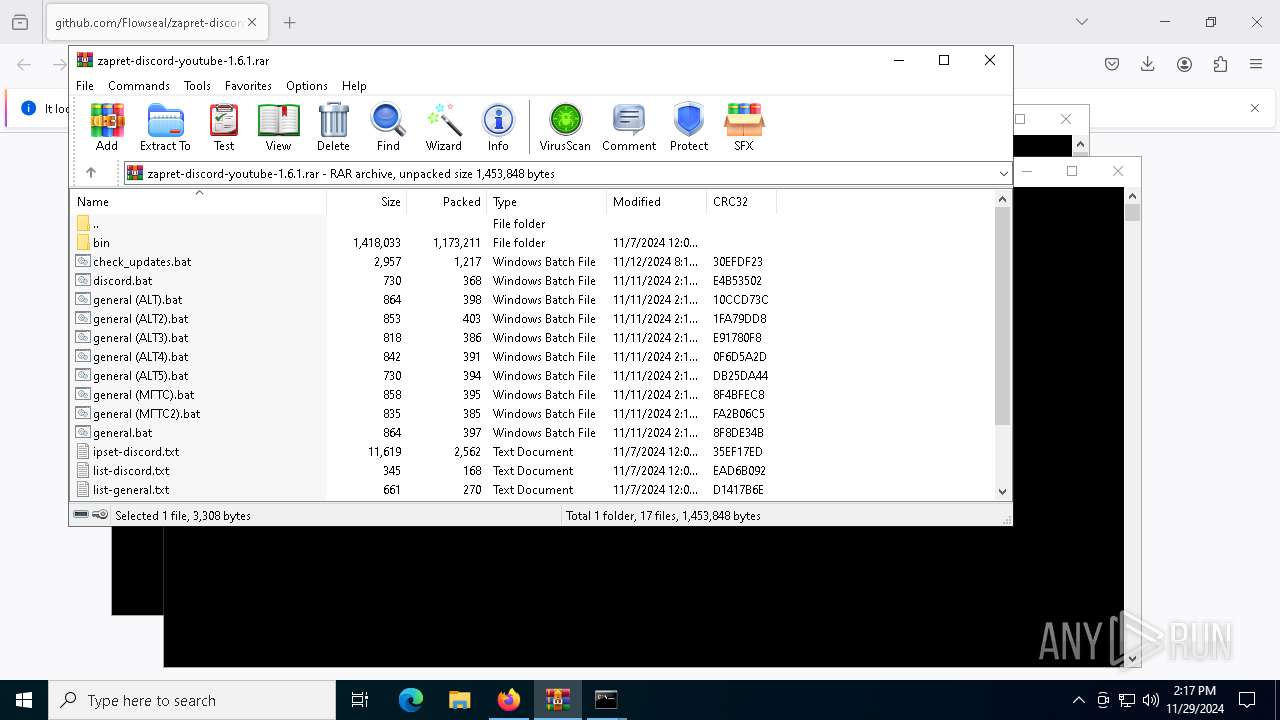Screen dimensions: 1280x720
Task: Select general (ALT3).bat file
Action: point(532,338)
